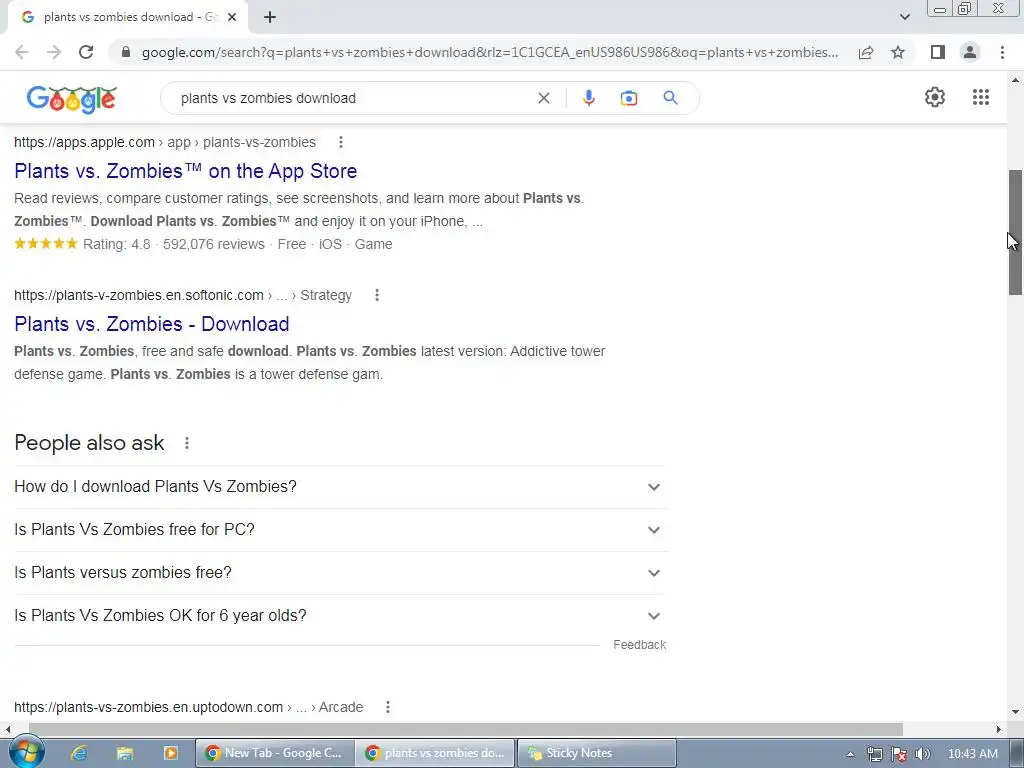Image resolution: width=1024 pixels, height=768 pixels.
Task: Click the Rating: 4.8 text
Action: coord(116,244)
